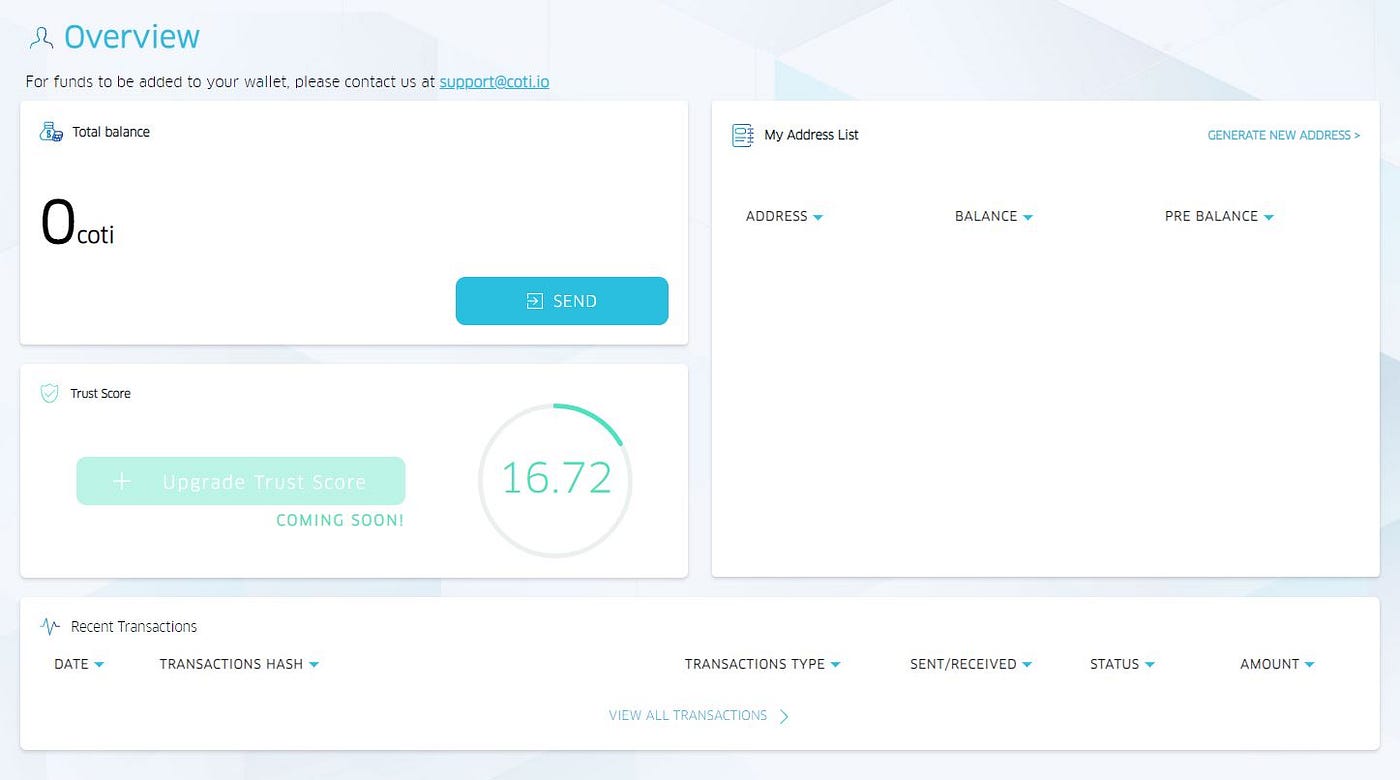
Task: Click the My Address List icon
Action: tap(743, 135)
